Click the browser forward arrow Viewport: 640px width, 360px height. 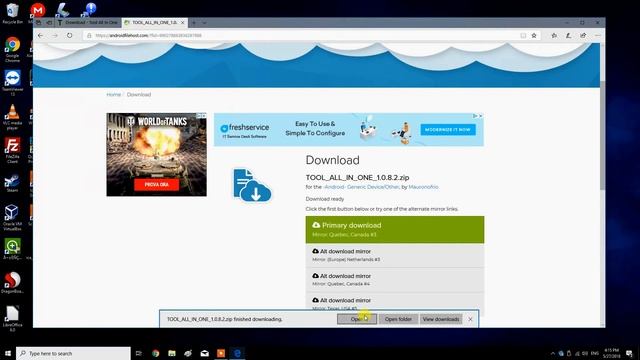[x=55, y=36]
